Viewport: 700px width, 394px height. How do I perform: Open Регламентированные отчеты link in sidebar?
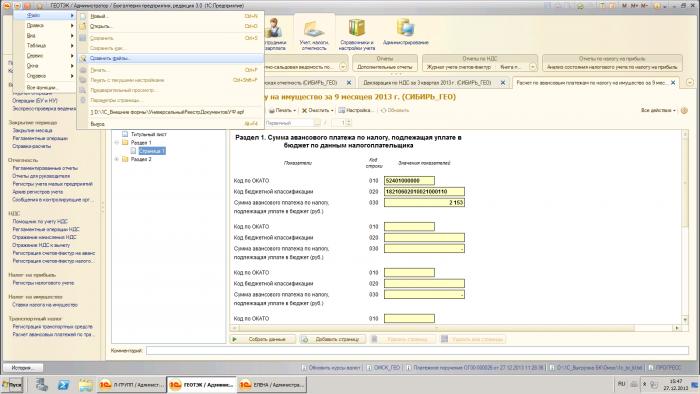click(x=45, y=168)
